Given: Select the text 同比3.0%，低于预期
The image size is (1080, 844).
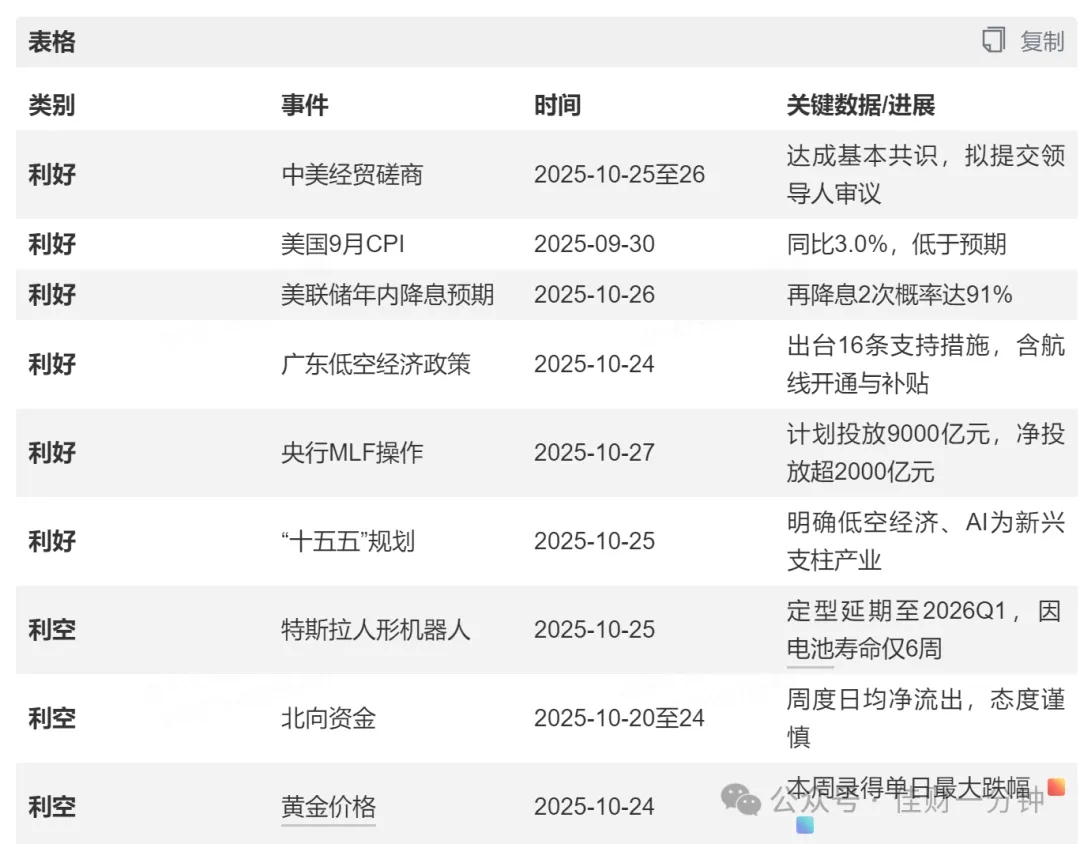Looking at the screenshot, I should [x=896, y=244].
